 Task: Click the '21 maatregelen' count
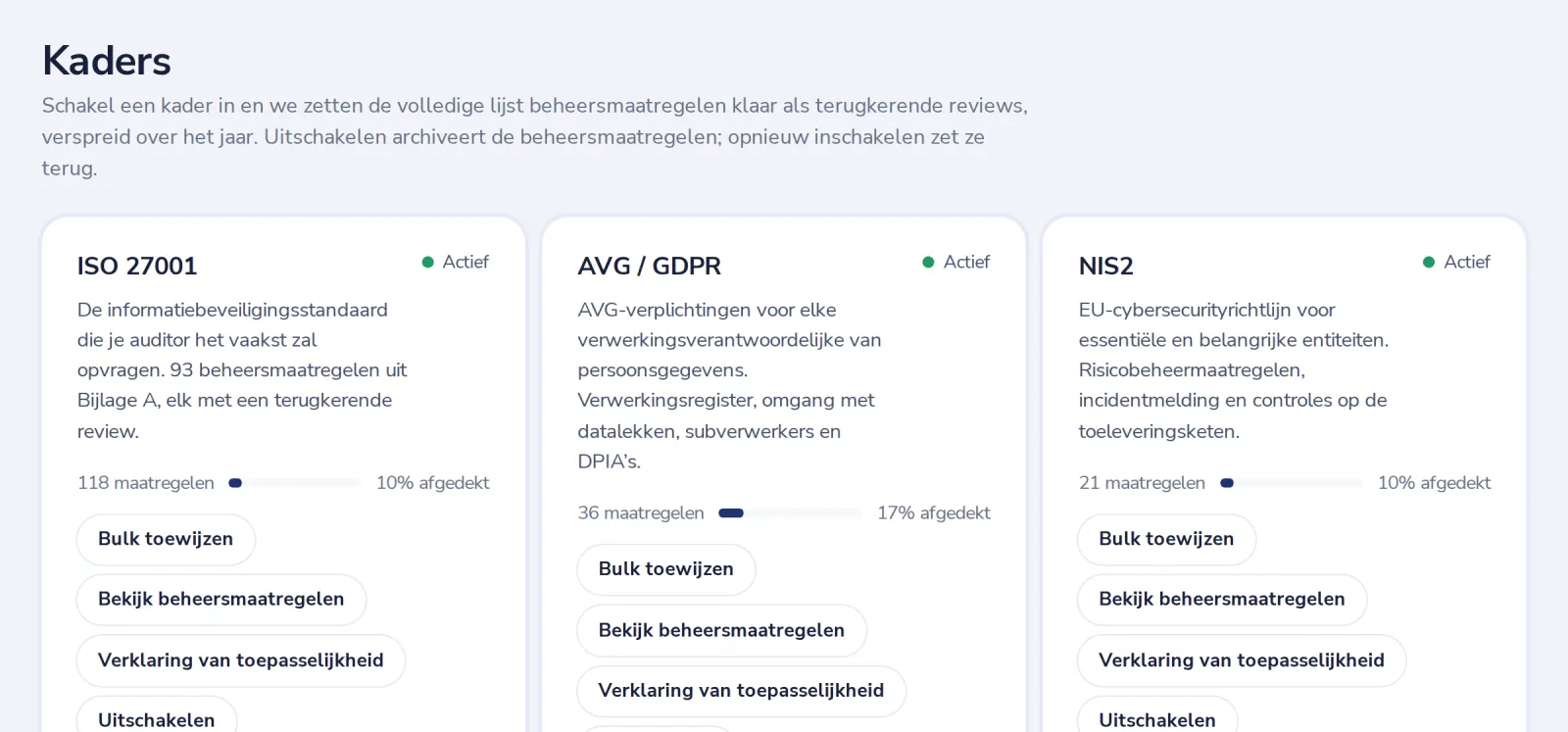(1143, 483)
